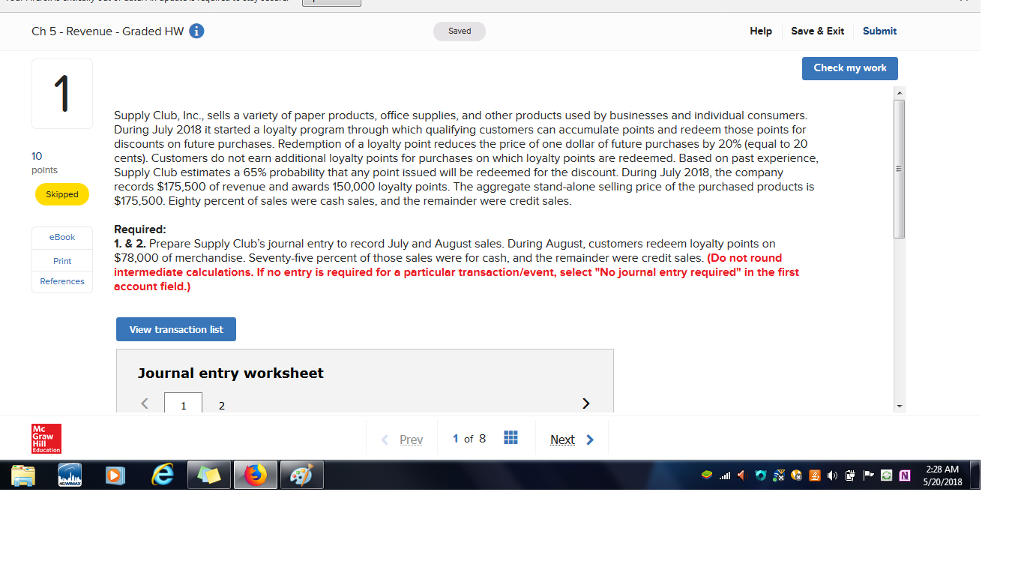This screenshot has height=576, width=1024.
Task: Click View transaction list button
Action: point(176,329)
